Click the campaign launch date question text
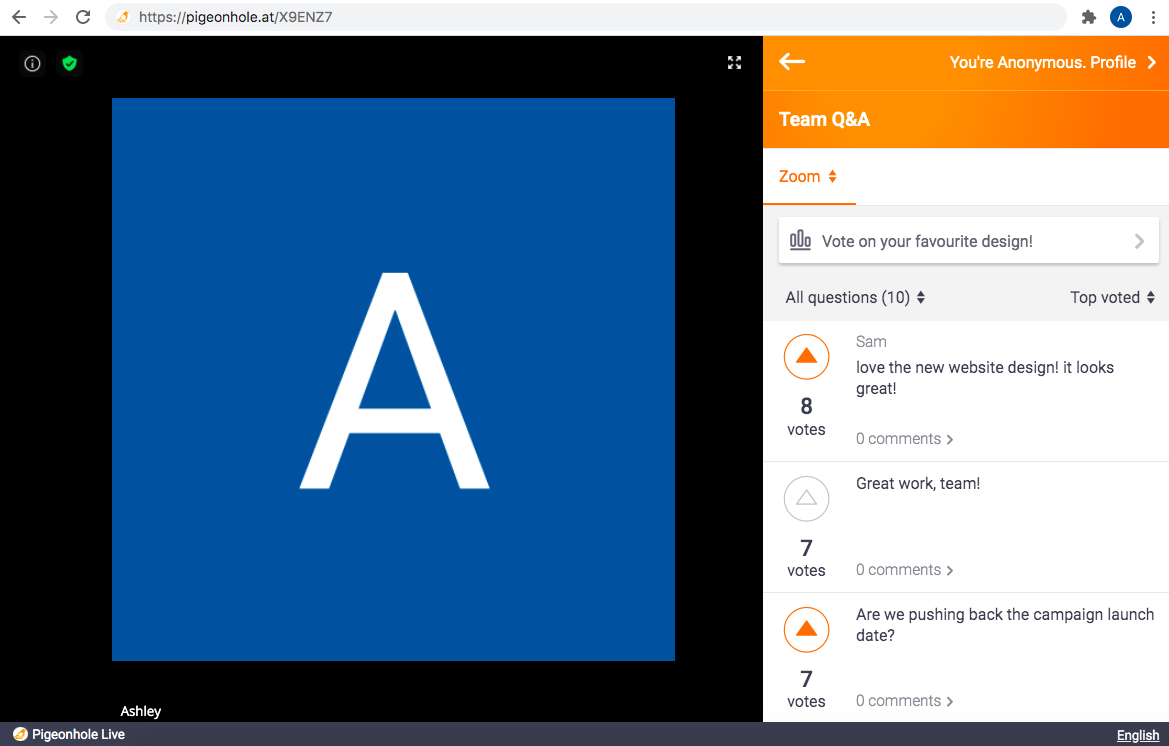Viewport: 1169px width, 746px height. pyautogui.click(x=1005, y=625)
